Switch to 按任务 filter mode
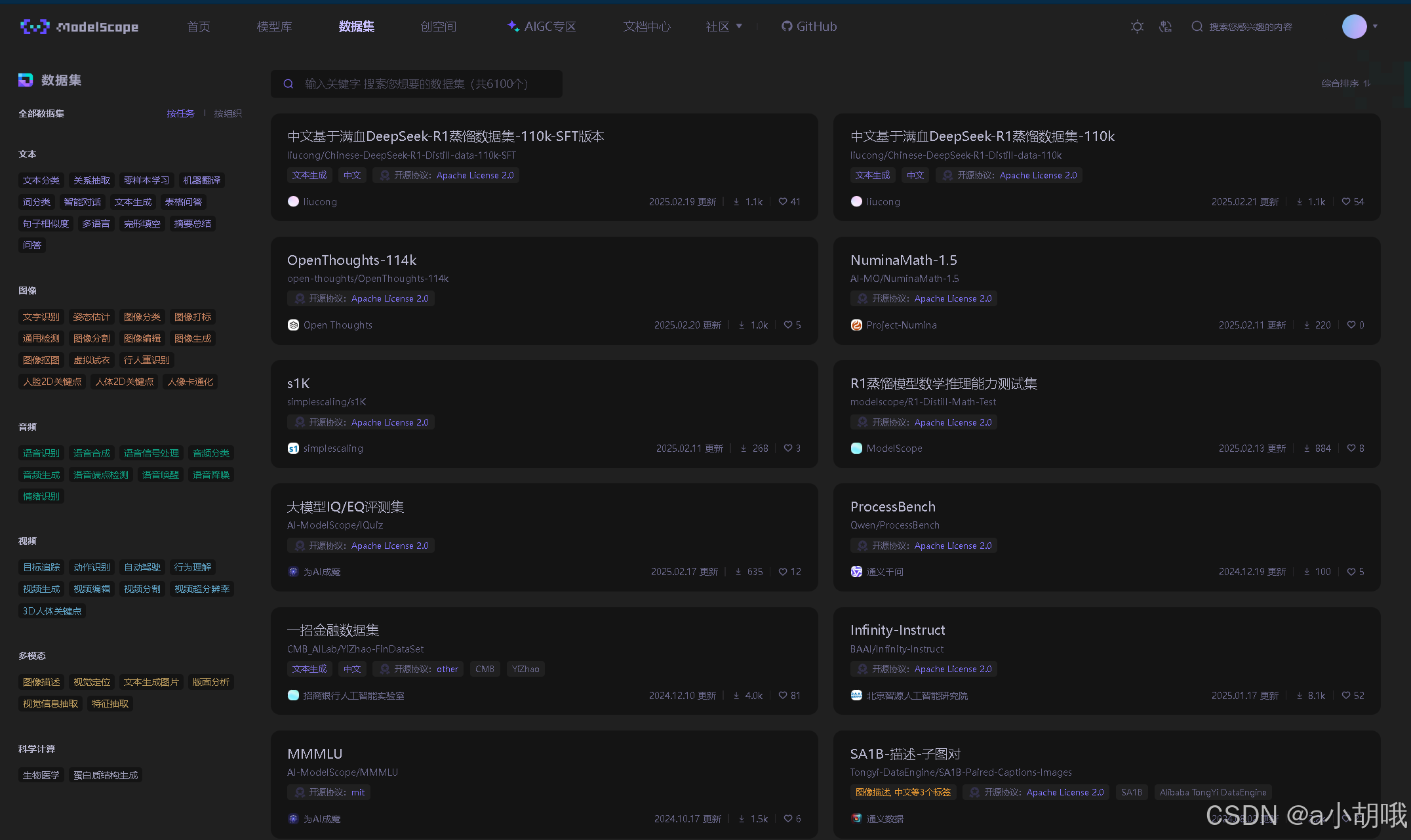This screenshot has width=1411, height=840. coord(180,114)
